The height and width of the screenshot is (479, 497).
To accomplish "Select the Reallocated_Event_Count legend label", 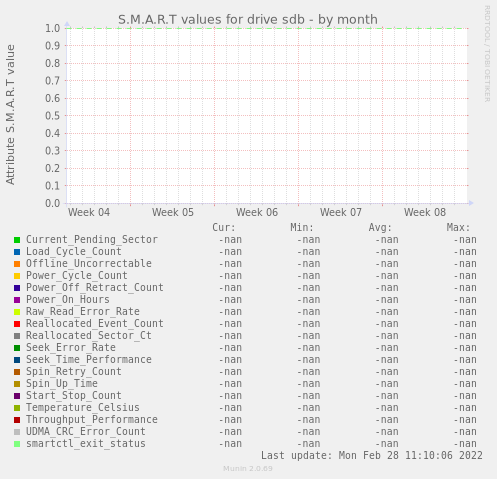I will 95,324.
